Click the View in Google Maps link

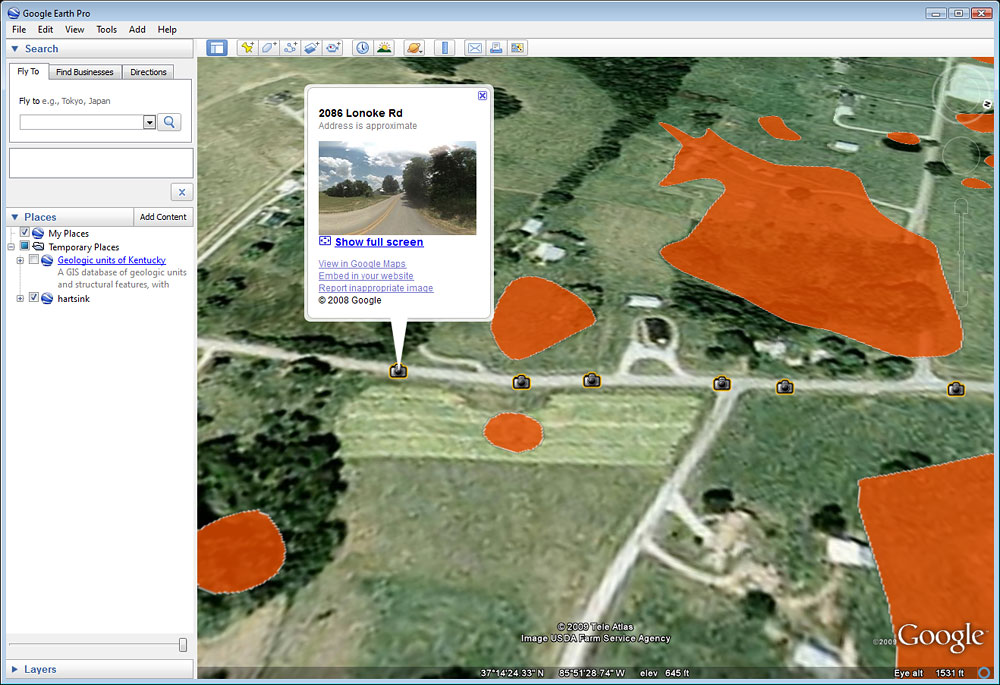pyautogui.click(x=362, y=263)
